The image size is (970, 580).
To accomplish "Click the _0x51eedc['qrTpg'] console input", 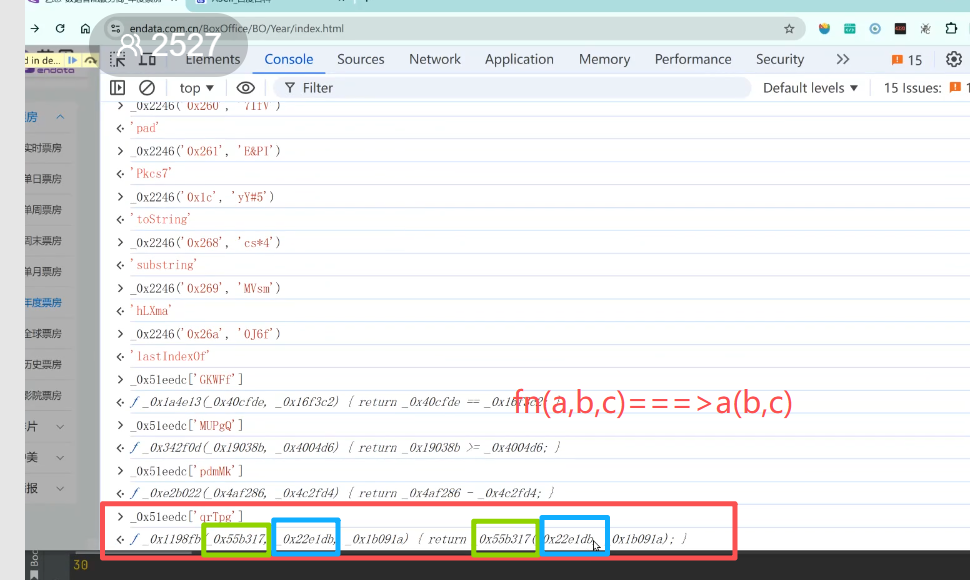I will (187, 517).
